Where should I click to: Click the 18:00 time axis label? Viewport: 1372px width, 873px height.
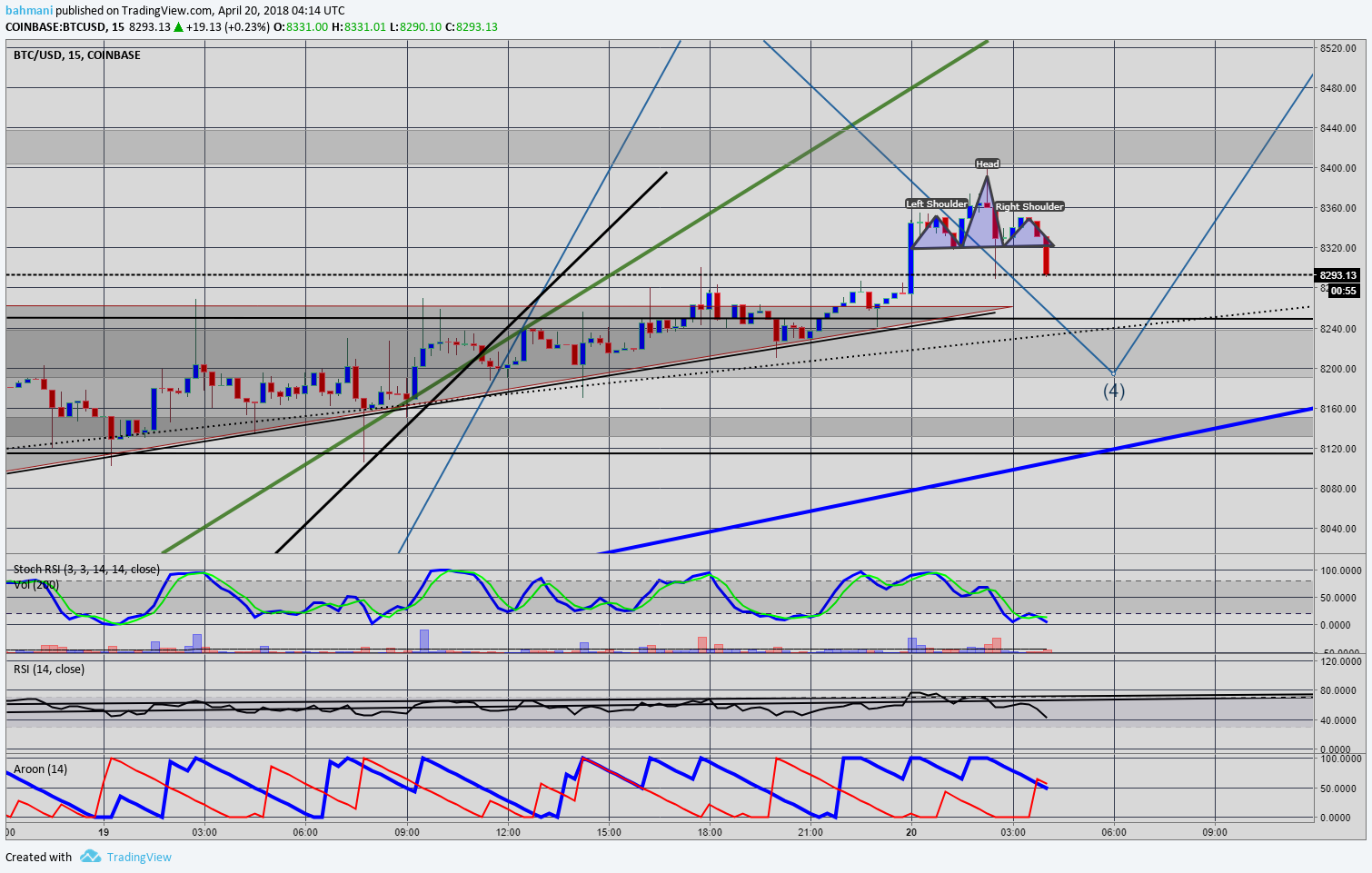click(710, 832)
